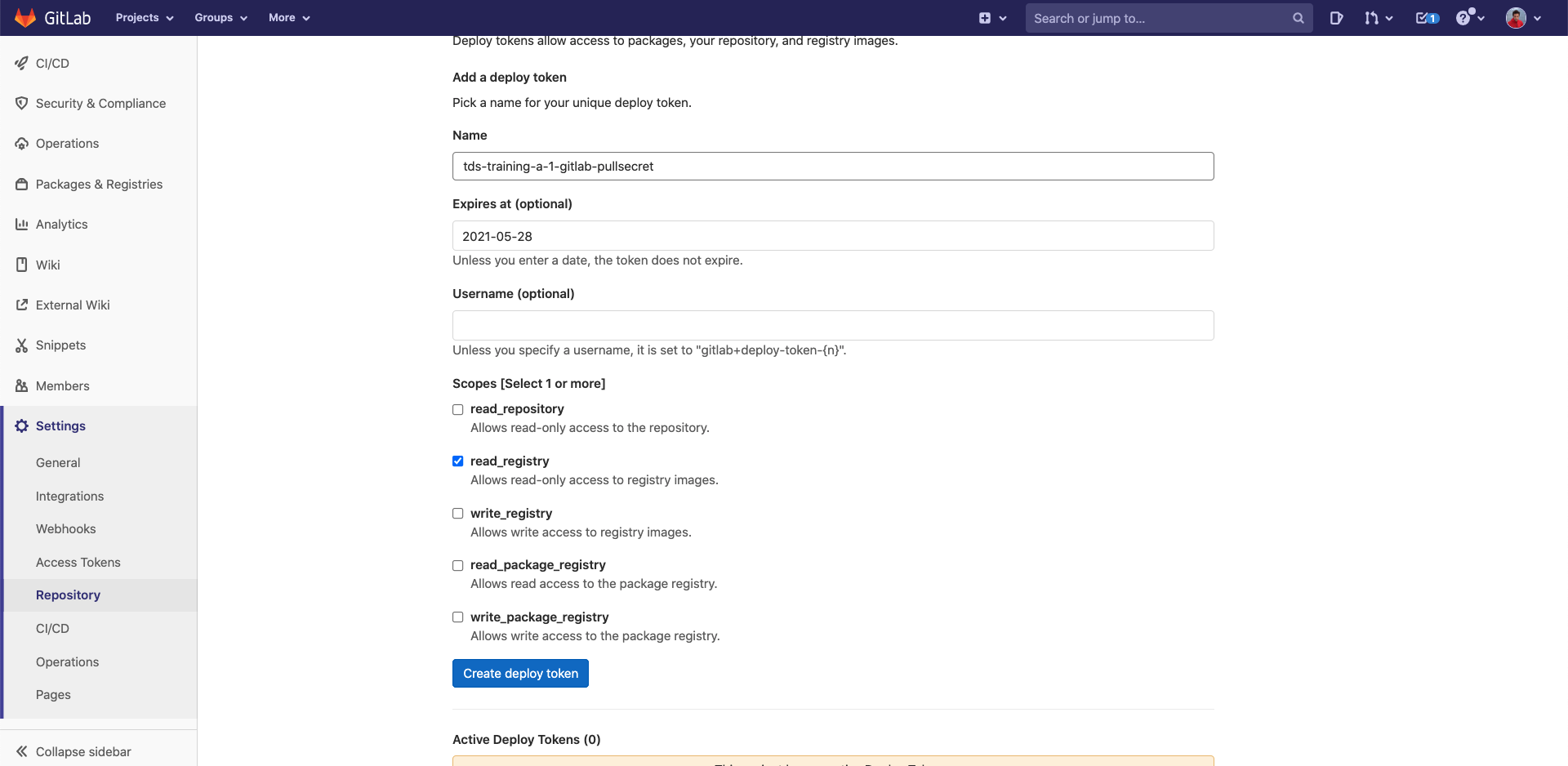This screenshot has width=1568, height=766.
Task: Enable the write_package_registry scope checkbox
Action: click(x=458, y=617)
